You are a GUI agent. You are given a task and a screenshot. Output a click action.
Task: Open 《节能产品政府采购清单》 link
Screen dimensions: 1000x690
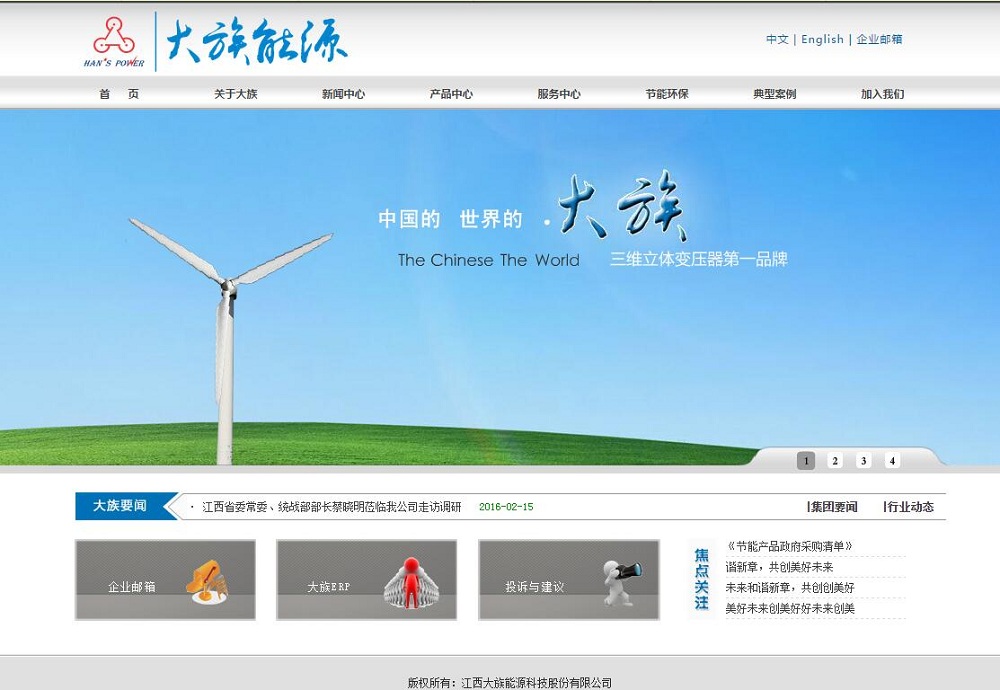[789, 547]
